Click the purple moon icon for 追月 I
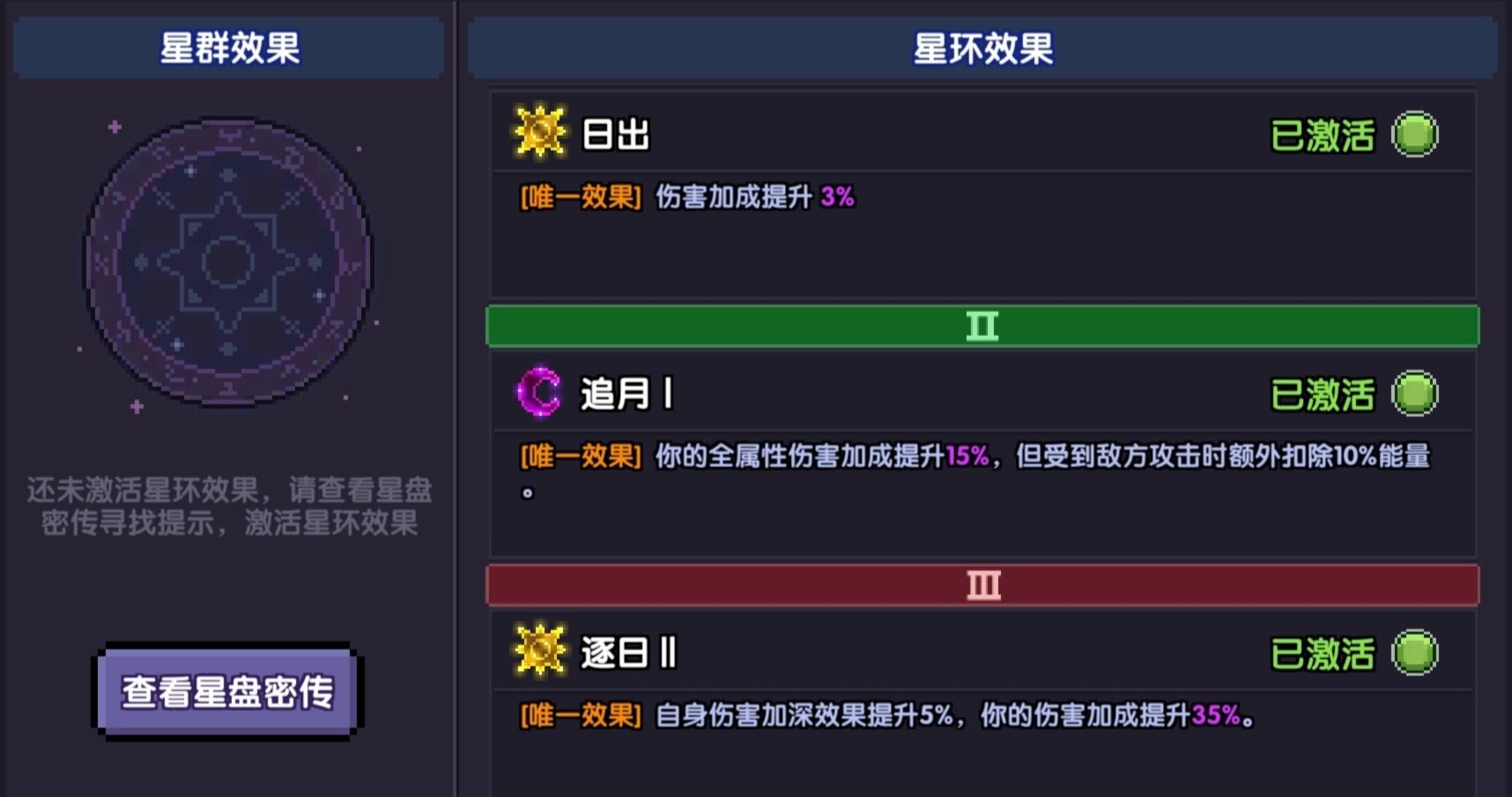 tap(538, 392)
